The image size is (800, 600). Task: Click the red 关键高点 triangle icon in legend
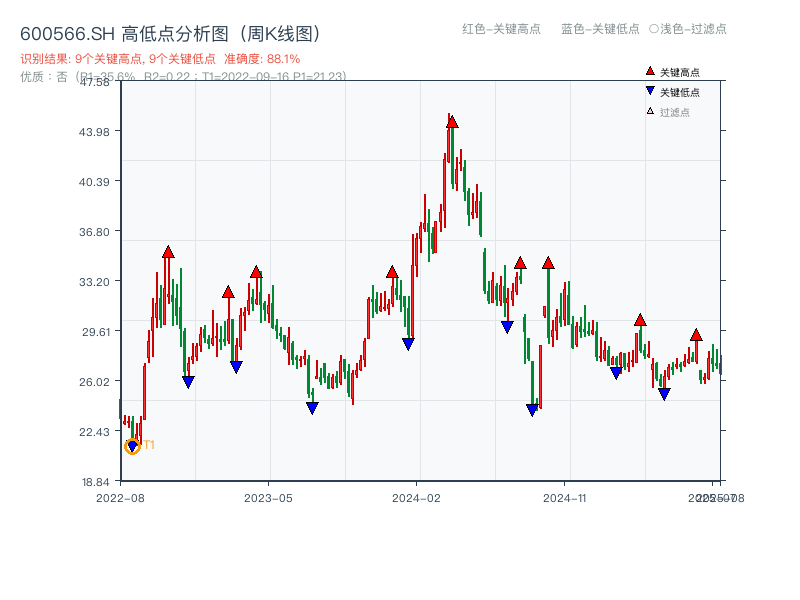(x=649, y=71)
